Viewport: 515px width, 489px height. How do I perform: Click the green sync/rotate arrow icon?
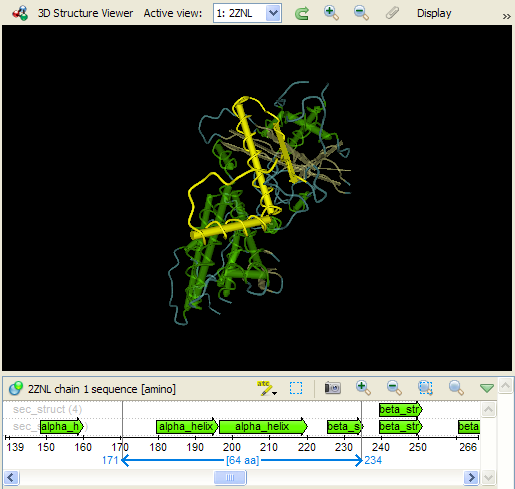pyautogui.click(x=302, y=14)
